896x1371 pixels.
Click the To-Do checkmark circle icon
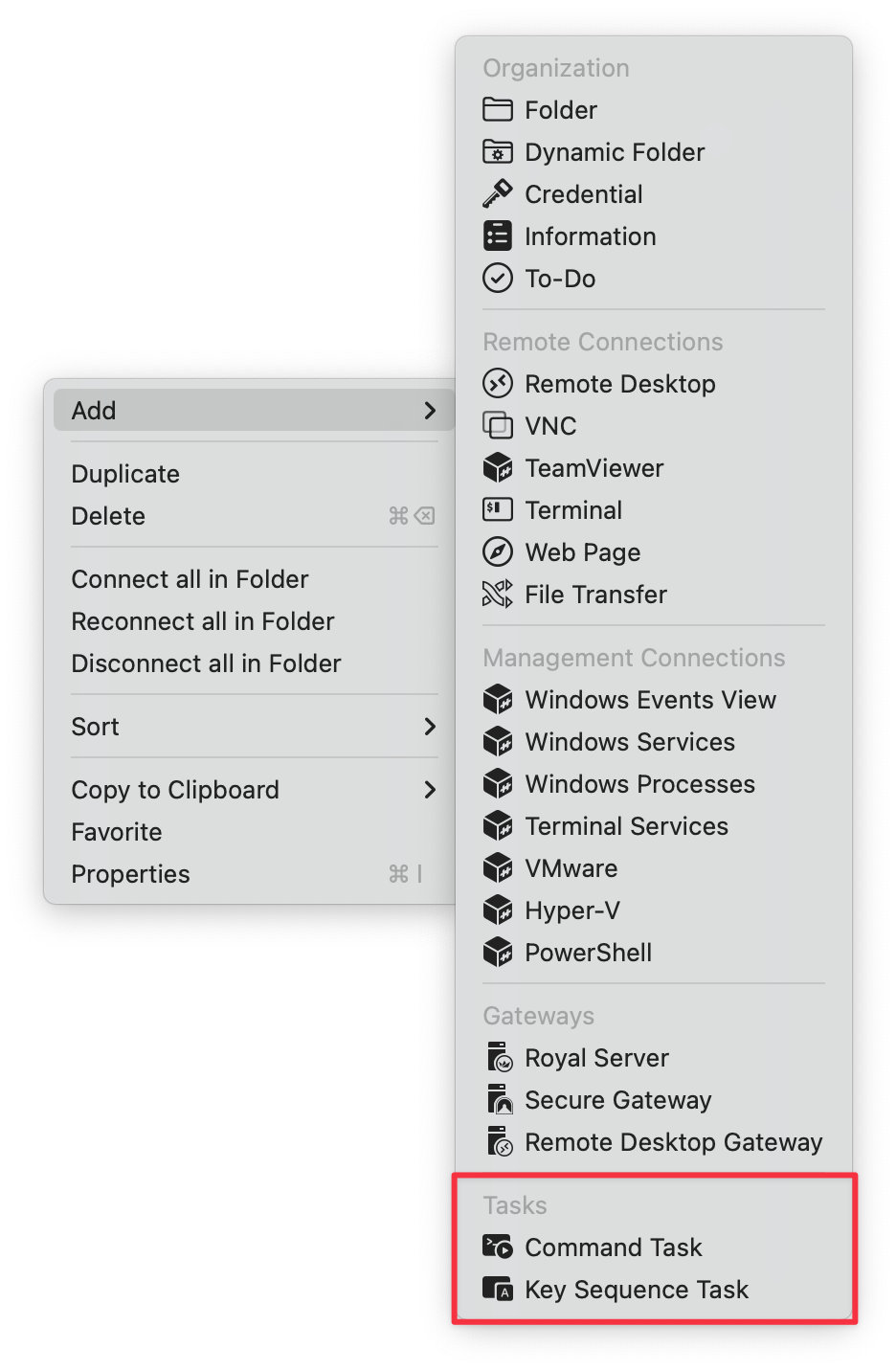(x=498, y=279)
